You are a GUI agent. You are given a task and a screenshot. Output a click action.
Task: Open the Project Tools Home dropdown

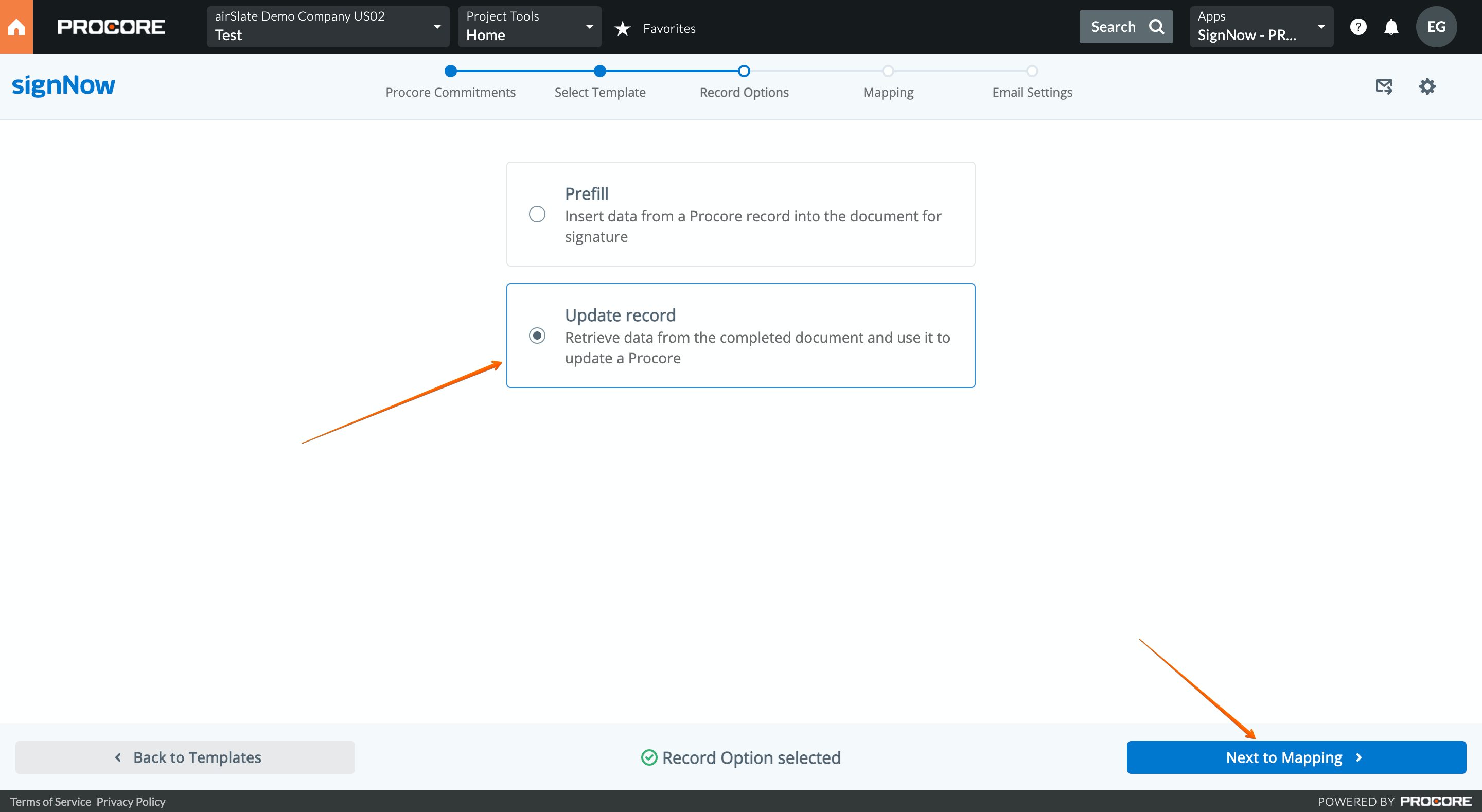[530, 26]
